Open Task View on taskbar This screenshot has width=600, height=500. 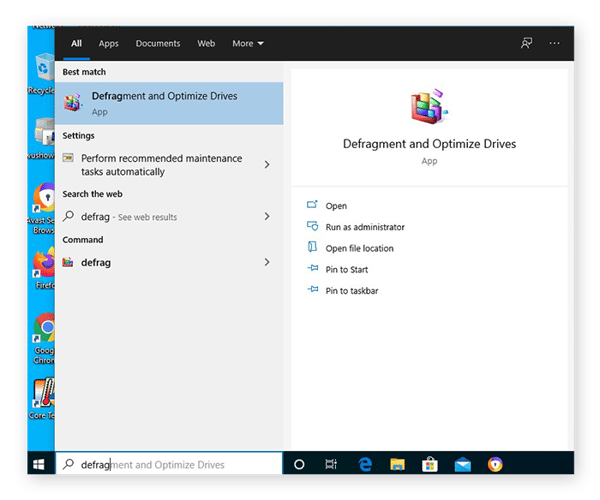click(331, 464)
